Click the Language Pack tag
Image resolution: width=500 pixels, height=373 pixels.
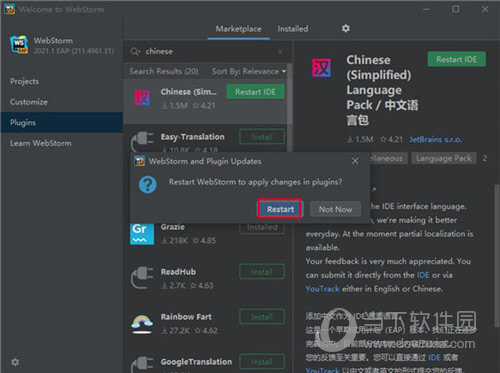pyautogui.click(x=444, y=158)
